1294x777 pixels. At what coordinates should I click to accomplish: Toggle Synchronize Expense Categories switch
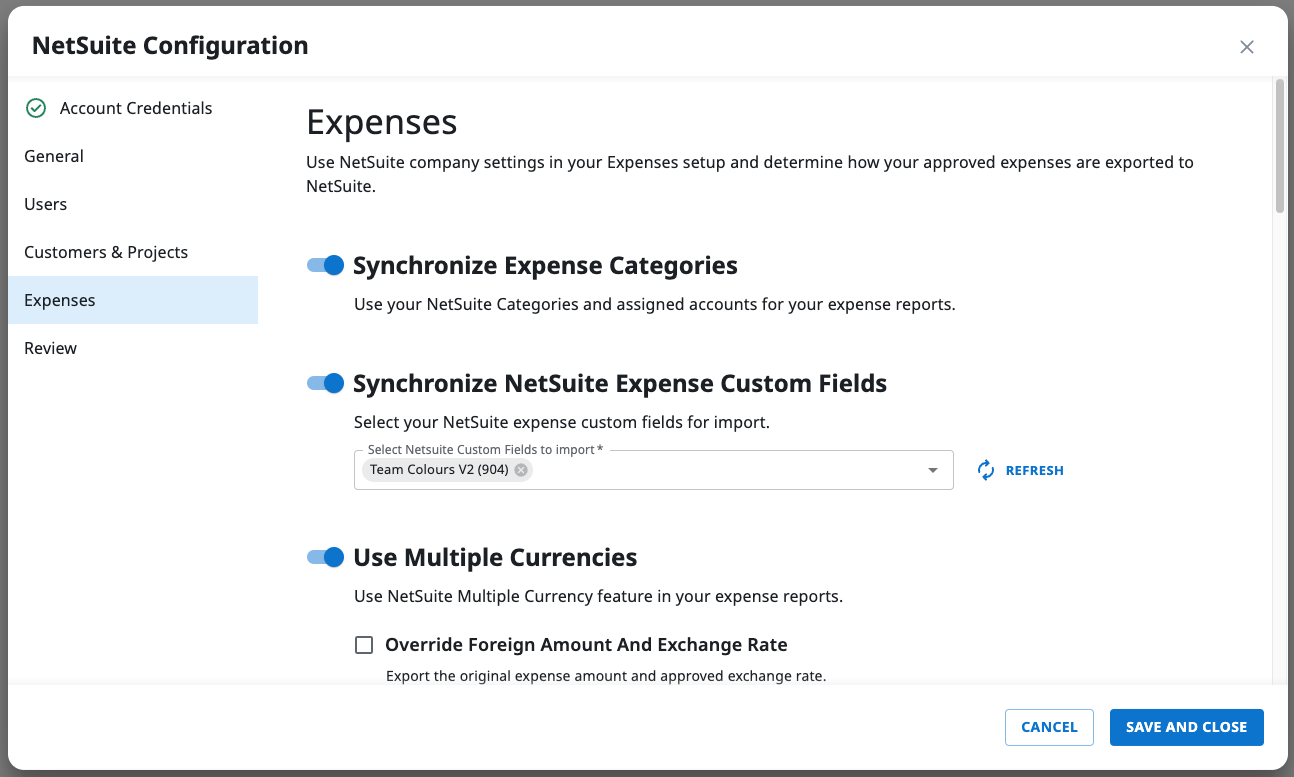click(325, 265)
